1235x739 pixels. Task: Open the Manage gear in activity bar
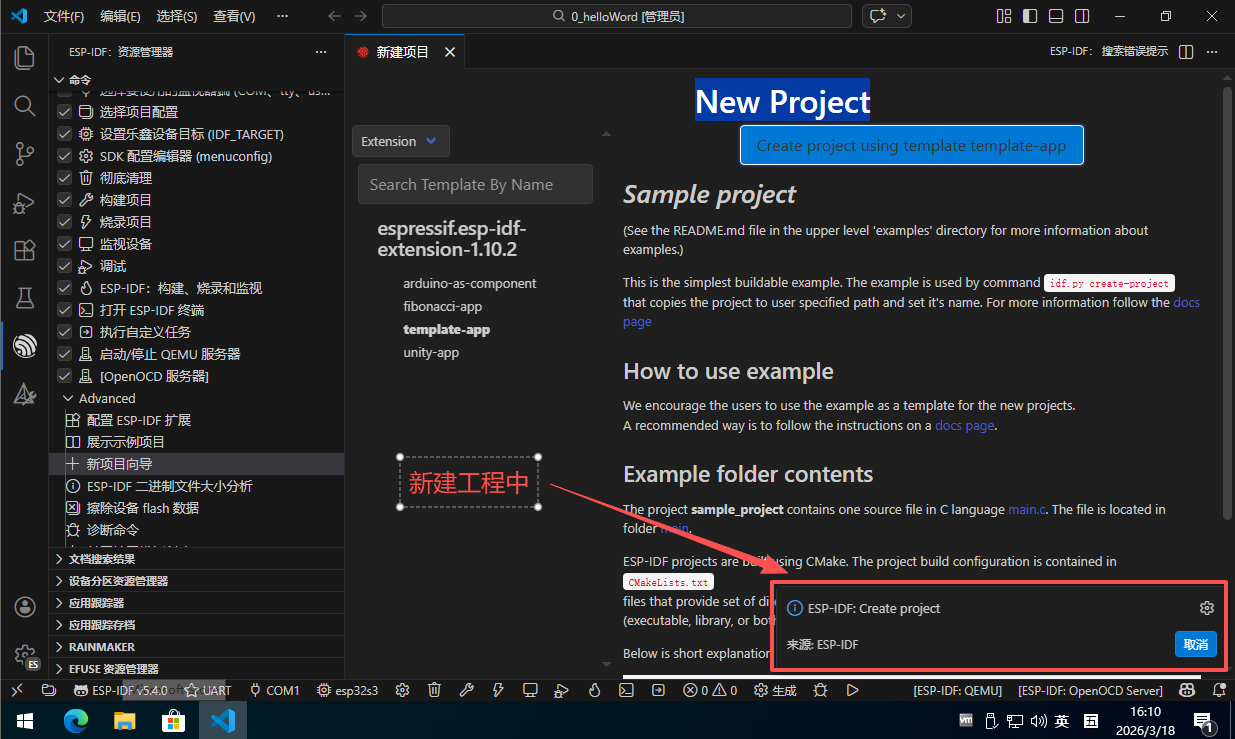pyautogui.click(x=24, y=655)
